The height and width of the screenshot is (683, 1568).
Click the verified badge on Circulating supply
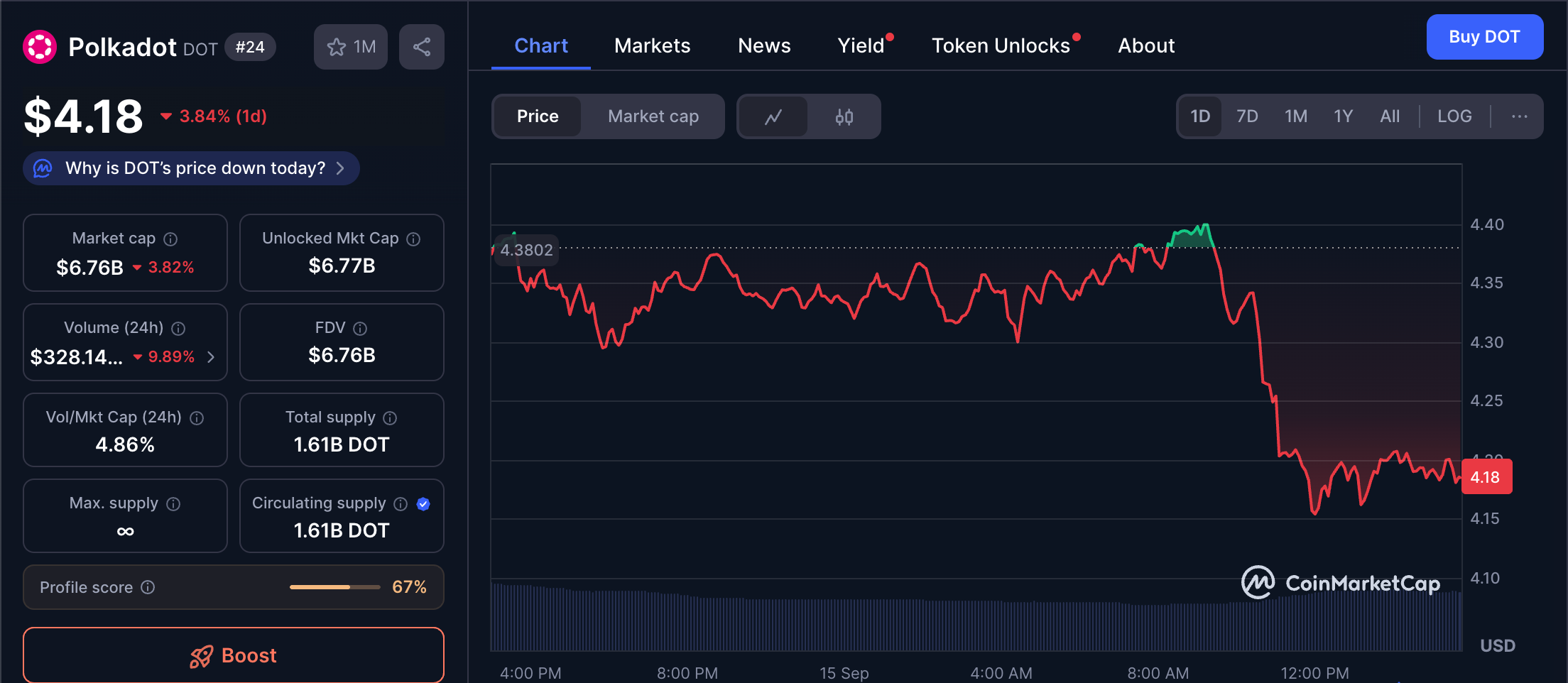[x=423, y=504]
